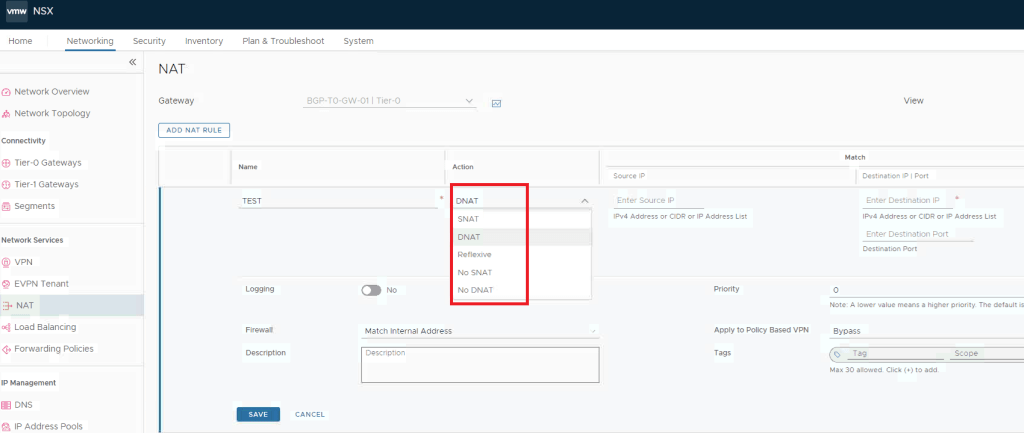Click the Network Topology sidebar icon
1024x433 pixels.
point(7,114)
